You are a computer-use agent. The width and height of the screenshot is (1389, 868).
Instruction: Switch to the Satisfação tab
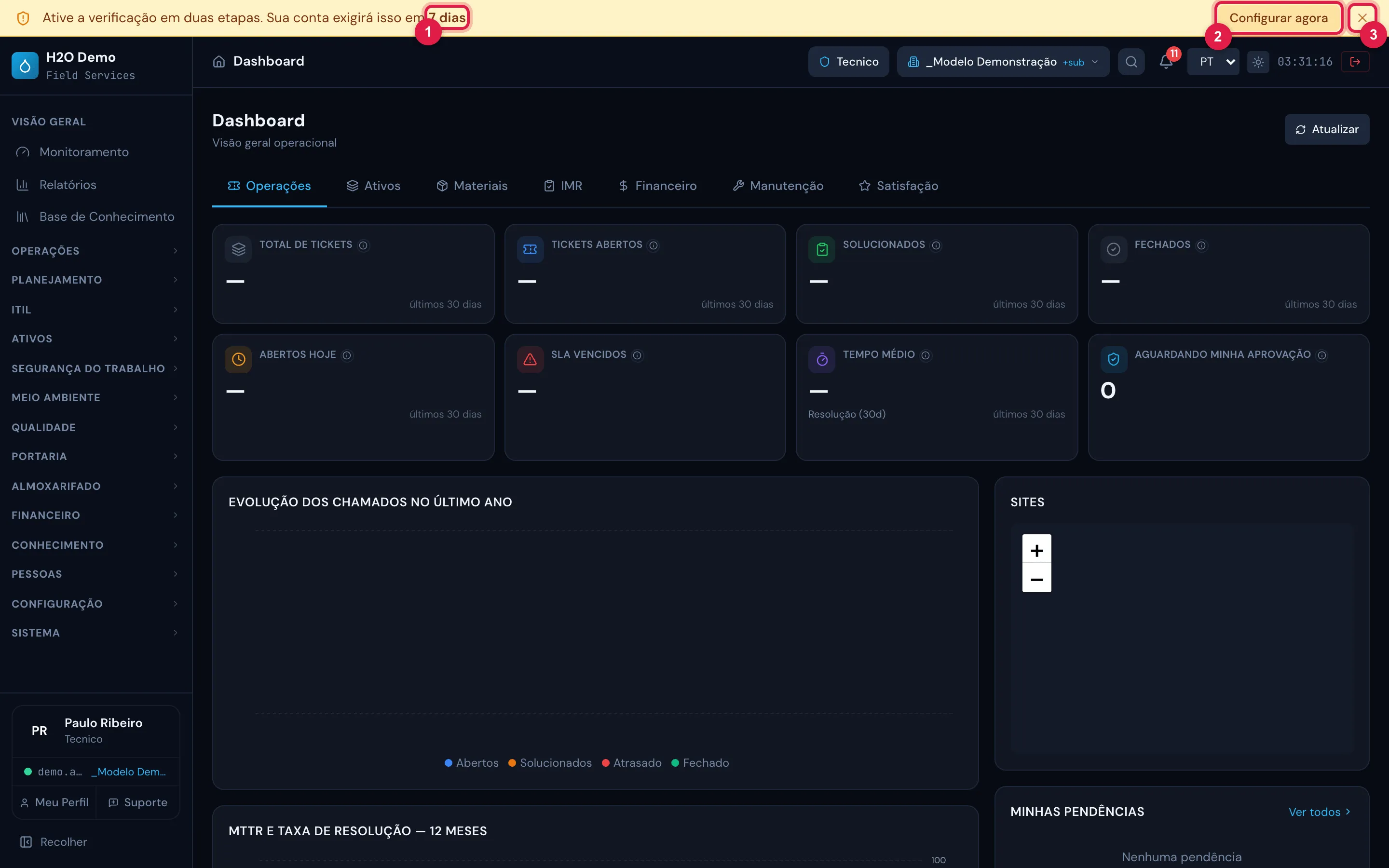click(x=898, y=186)
